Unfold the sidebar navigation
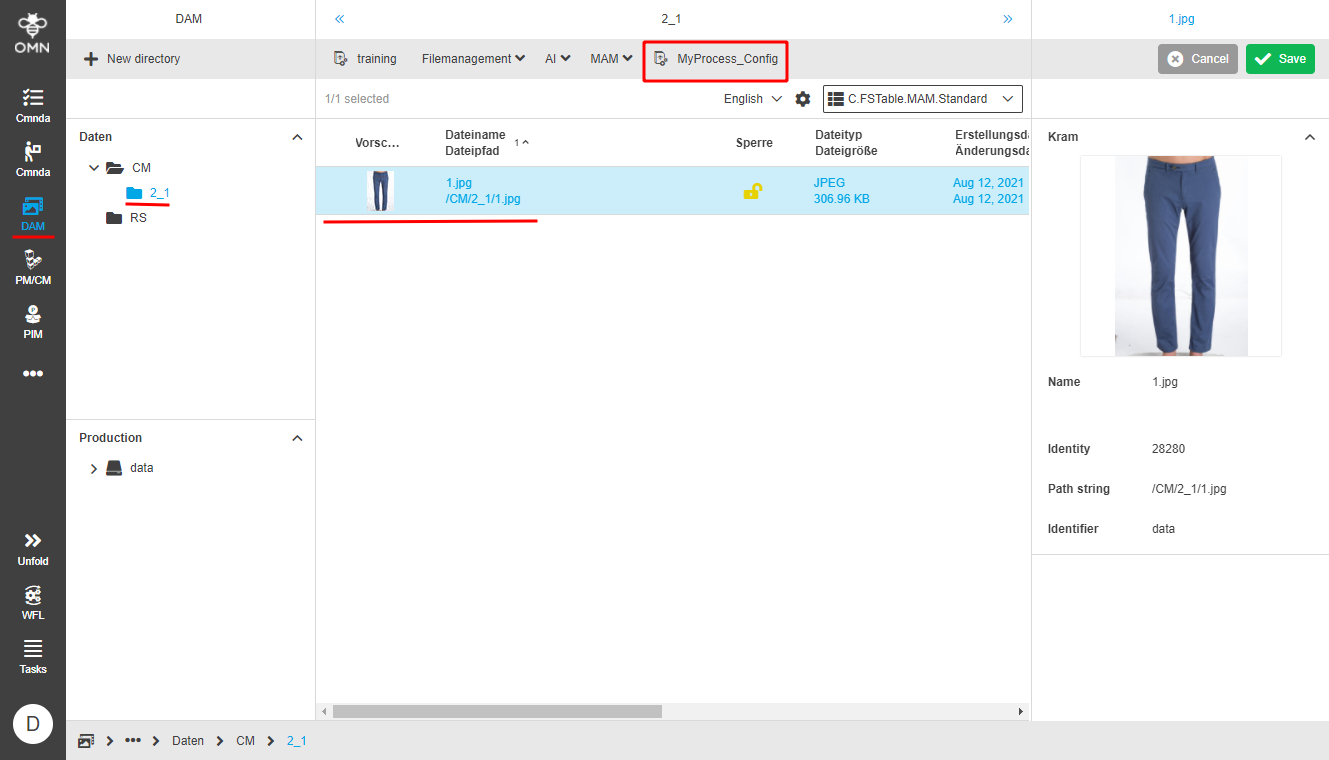Screen dimensions: 1329x760 [33, 548]
